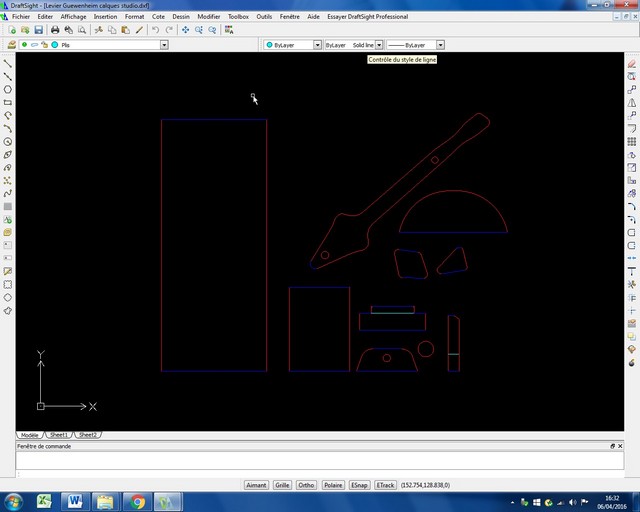This screenshot has height=512, width=640.
Task: Open the ByLayer line color selector
Action: tap(317, 45)
